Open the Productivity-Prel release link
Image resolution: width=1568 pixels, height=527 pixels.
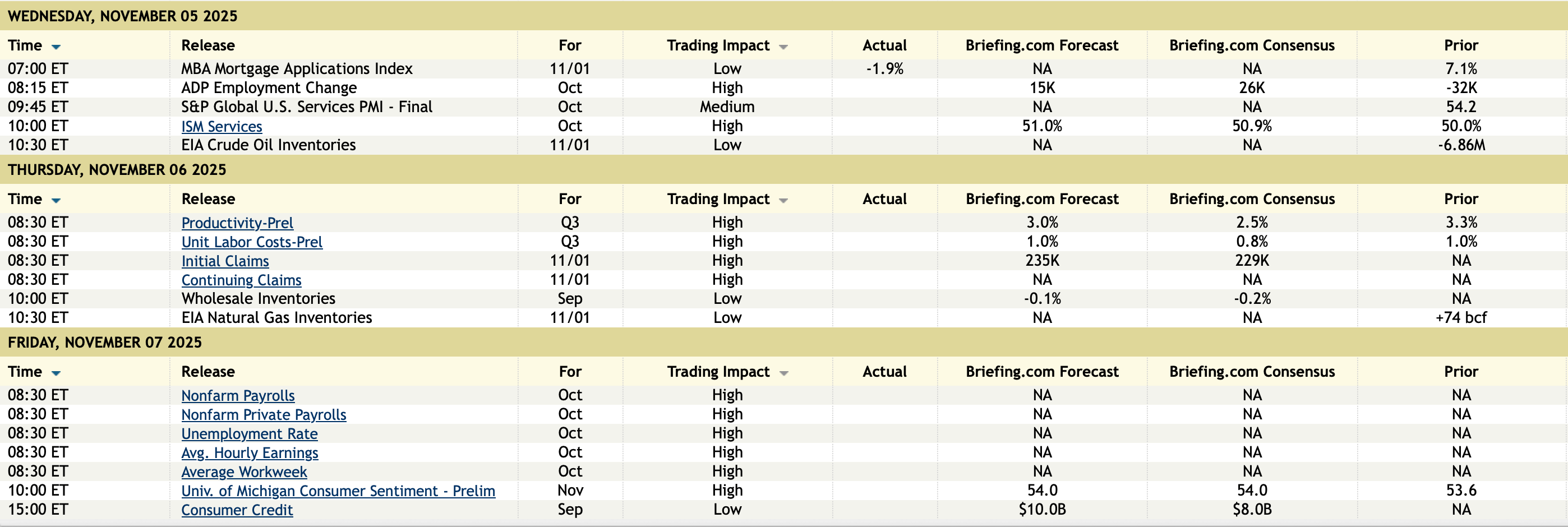pos(237,223)
